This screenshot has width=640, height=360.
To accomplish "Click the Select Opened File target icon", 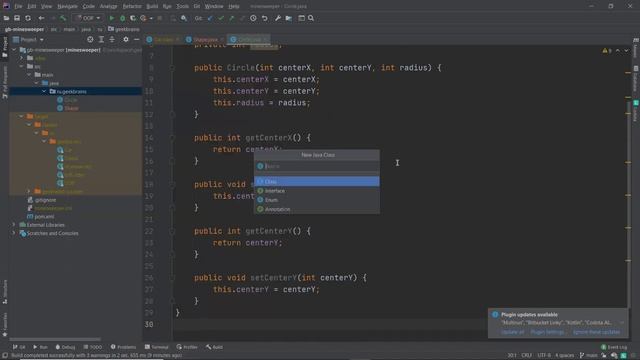I will [x=90, y=40].
